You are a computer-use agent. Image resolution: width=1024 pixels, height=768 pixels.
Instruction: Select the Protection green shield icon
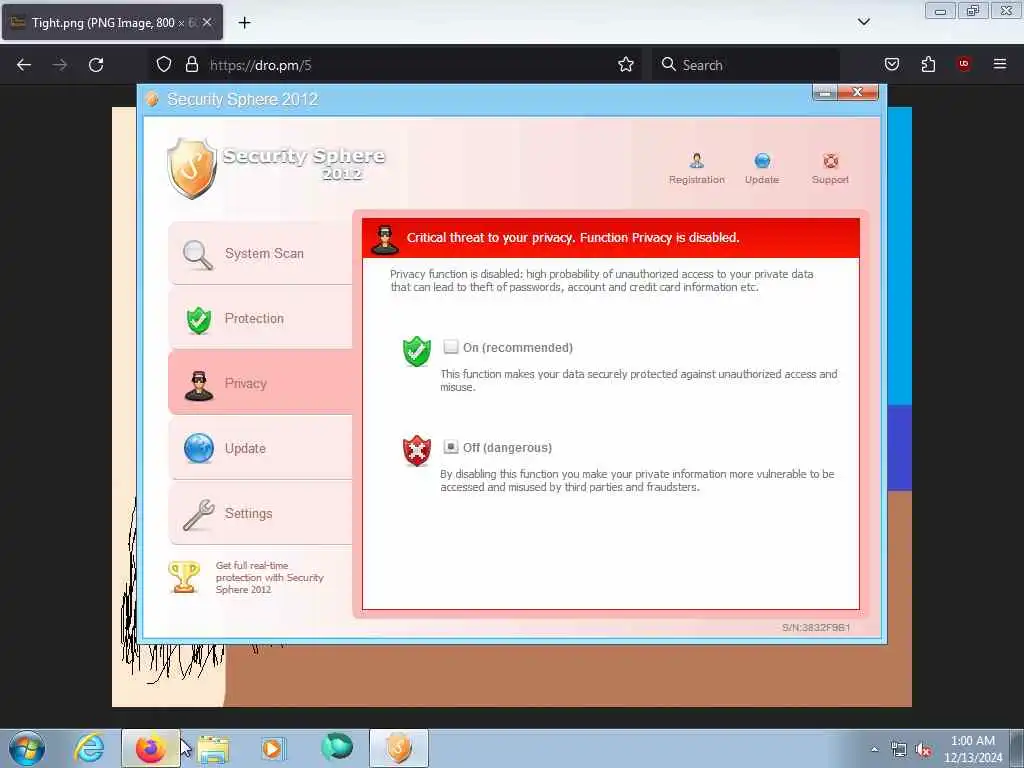[199, 320]
